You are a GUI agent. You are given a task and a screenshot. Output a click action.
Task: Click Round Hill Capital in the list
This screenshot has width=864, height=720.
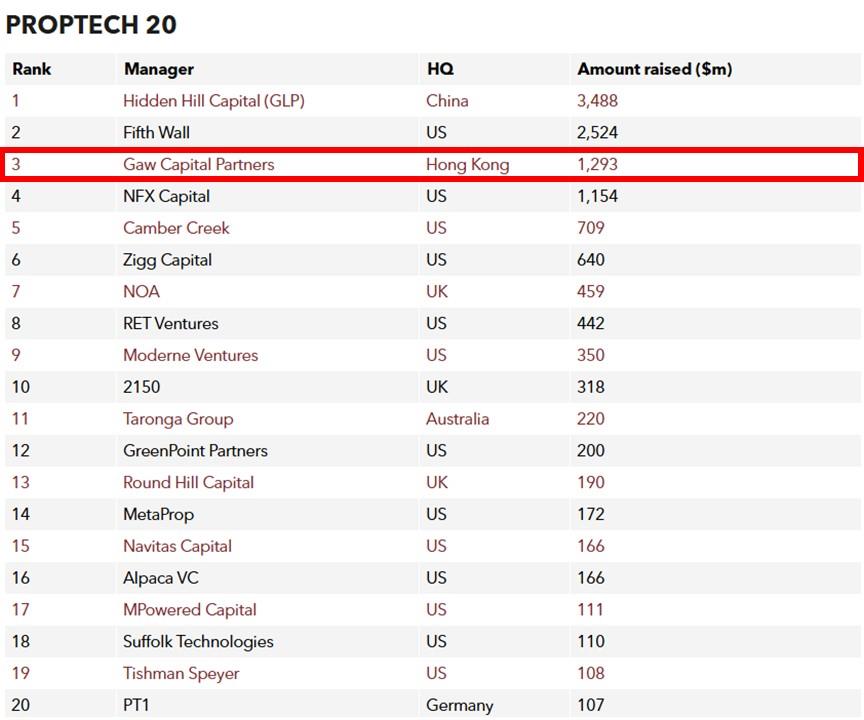(188, 483)
